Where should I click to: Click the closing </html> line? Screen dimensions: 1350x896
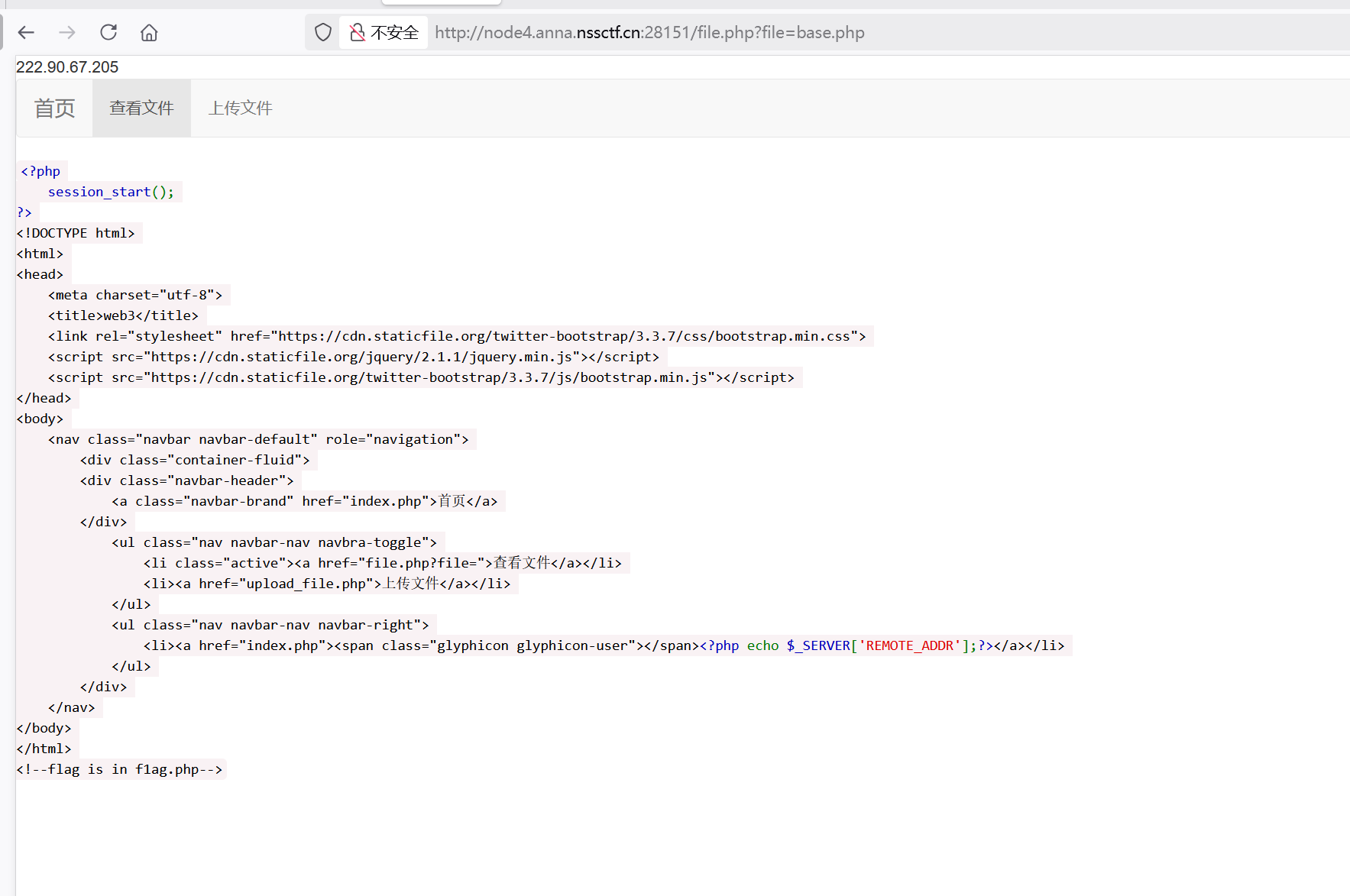click(x=44, y=749)
